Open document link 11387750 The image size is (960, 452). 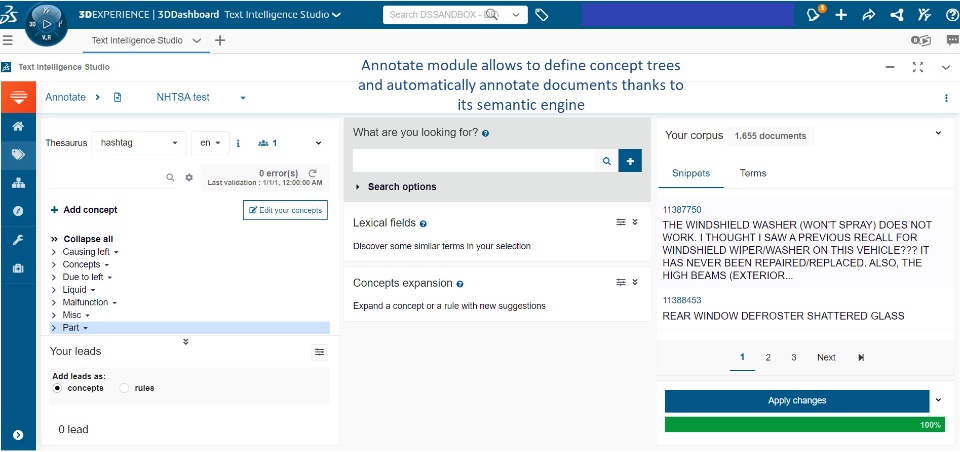[x=681, y=209]
